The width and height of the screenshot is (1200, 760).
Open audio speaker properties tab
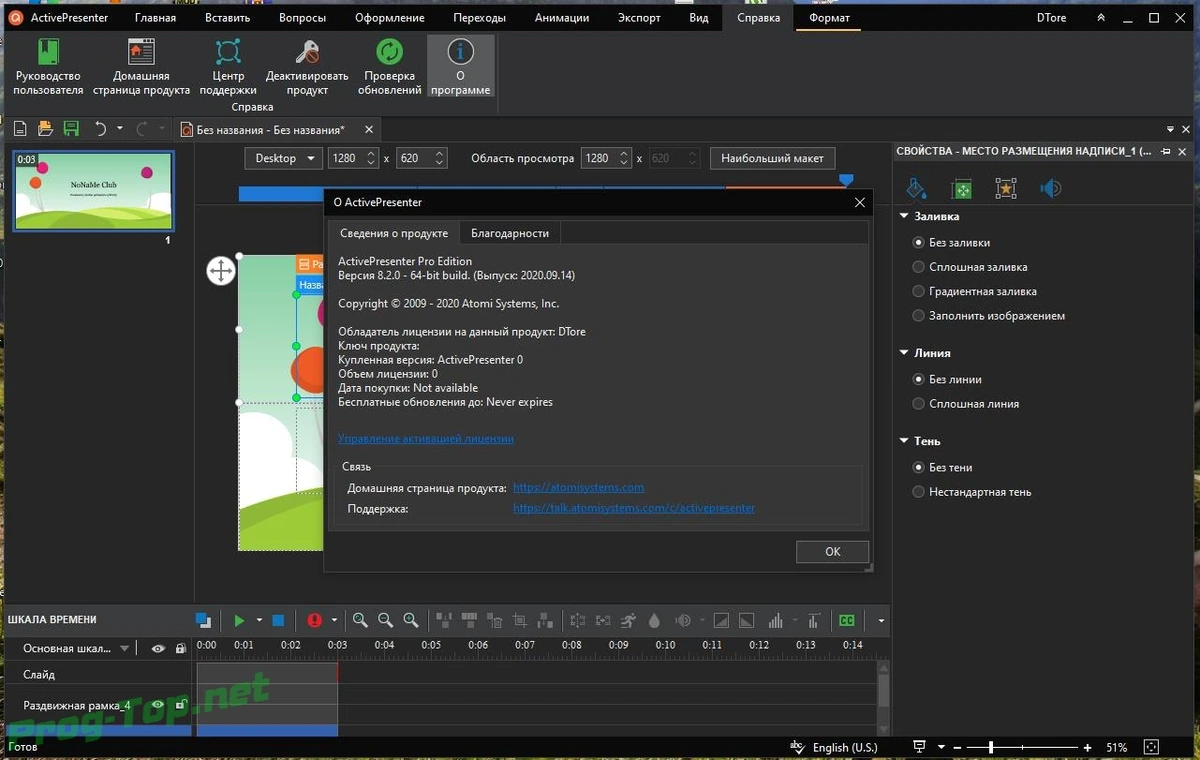[1051, 189]
